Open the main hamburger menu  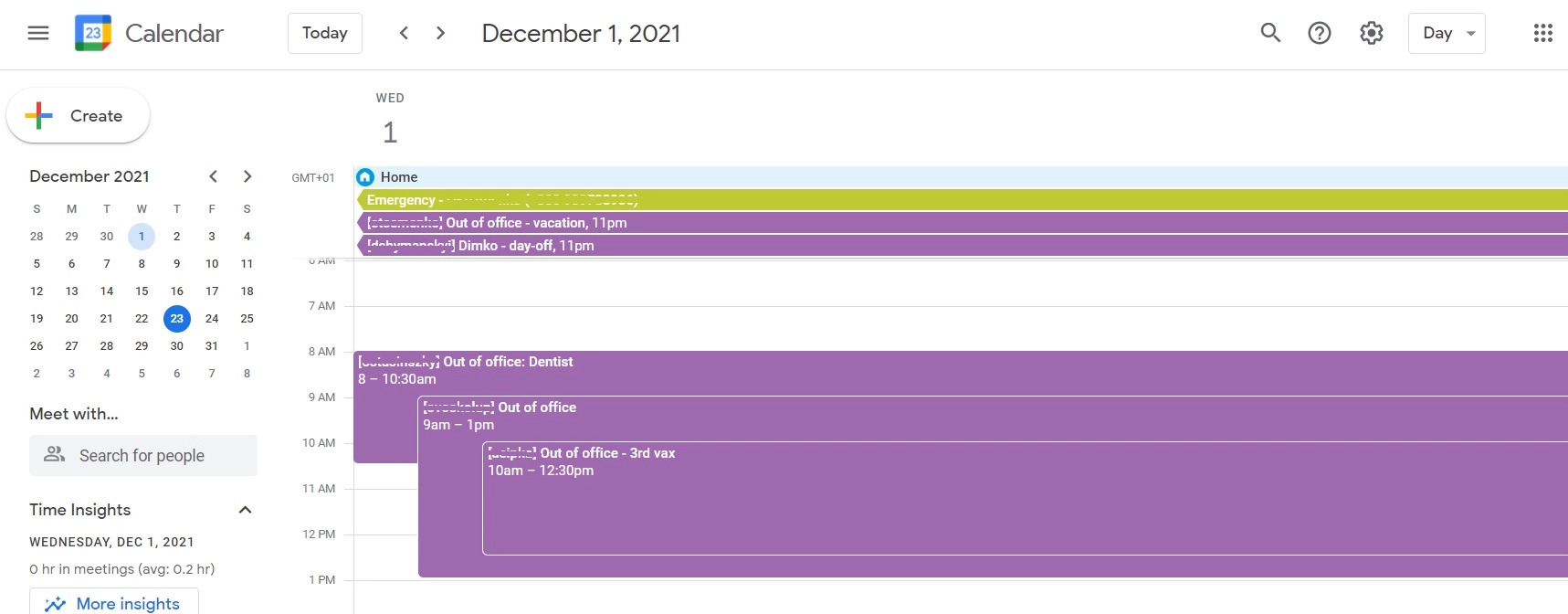pos(37,32)
